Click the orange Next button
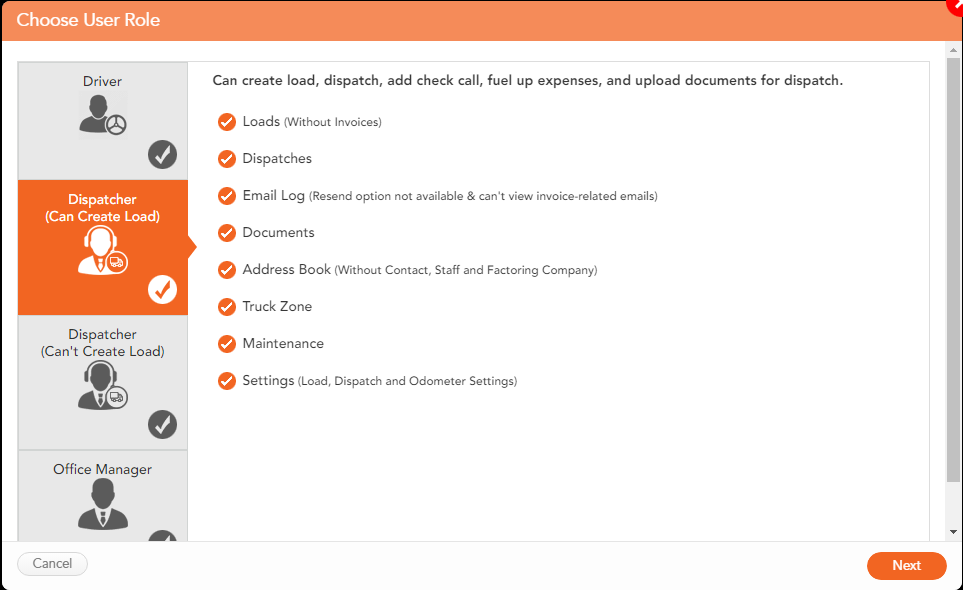 906,565
